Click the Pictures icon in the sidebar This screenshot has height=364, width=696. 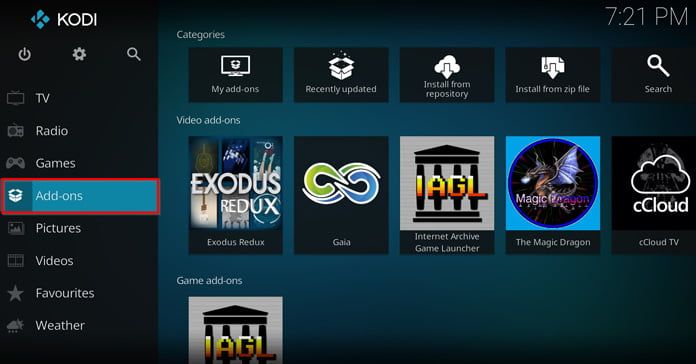(16, 228)
